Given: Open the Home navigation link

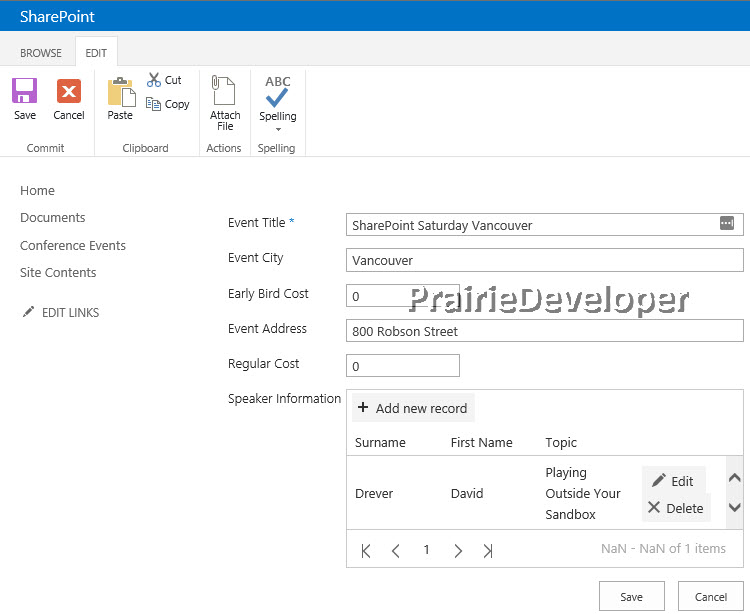Looking at the screenshot, I should pos(37,190).
